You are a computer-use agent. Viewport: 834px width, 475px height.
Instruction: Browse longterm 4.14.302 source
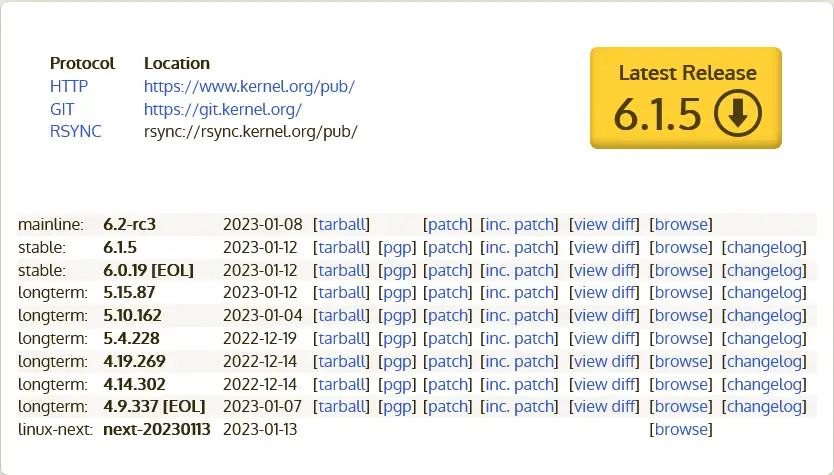[x=681, y=384]
